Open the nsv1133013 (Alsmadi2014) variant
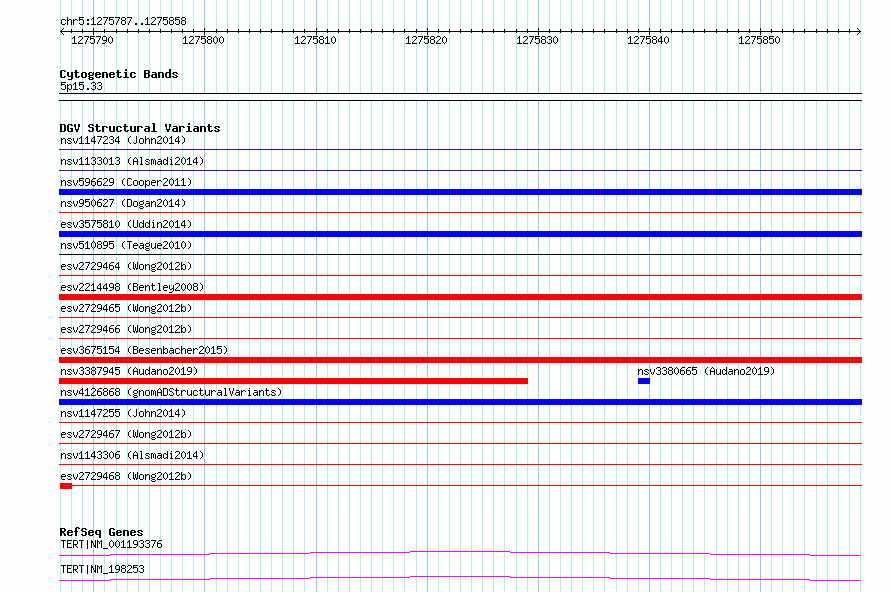 coord(132,161)
